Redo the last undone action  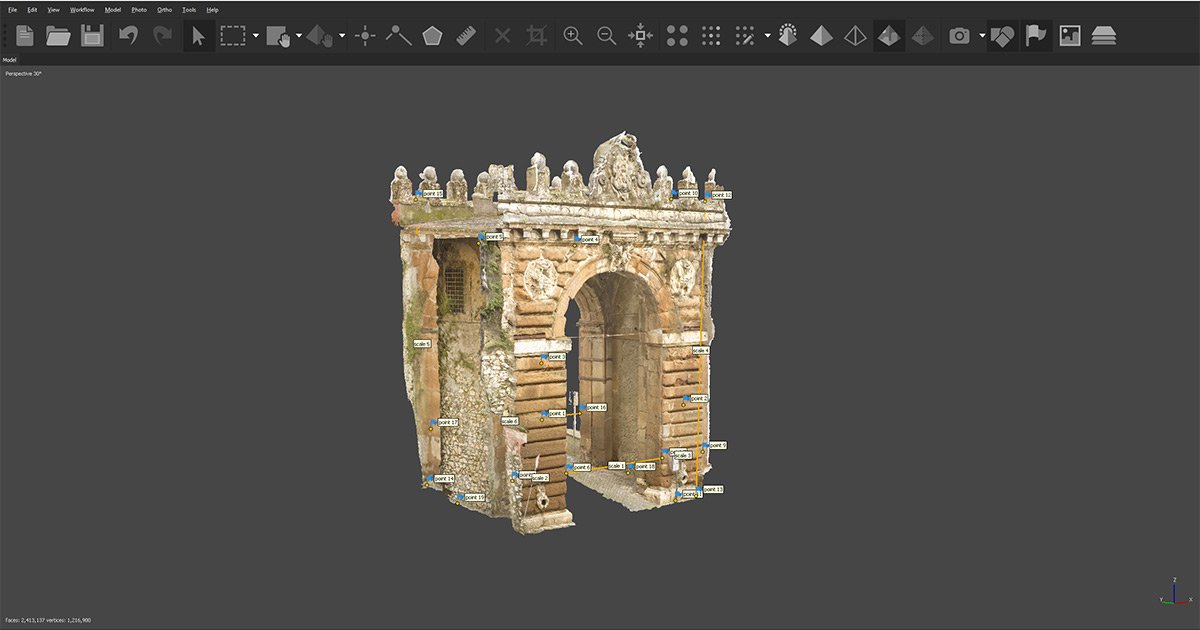coord(162,36)
